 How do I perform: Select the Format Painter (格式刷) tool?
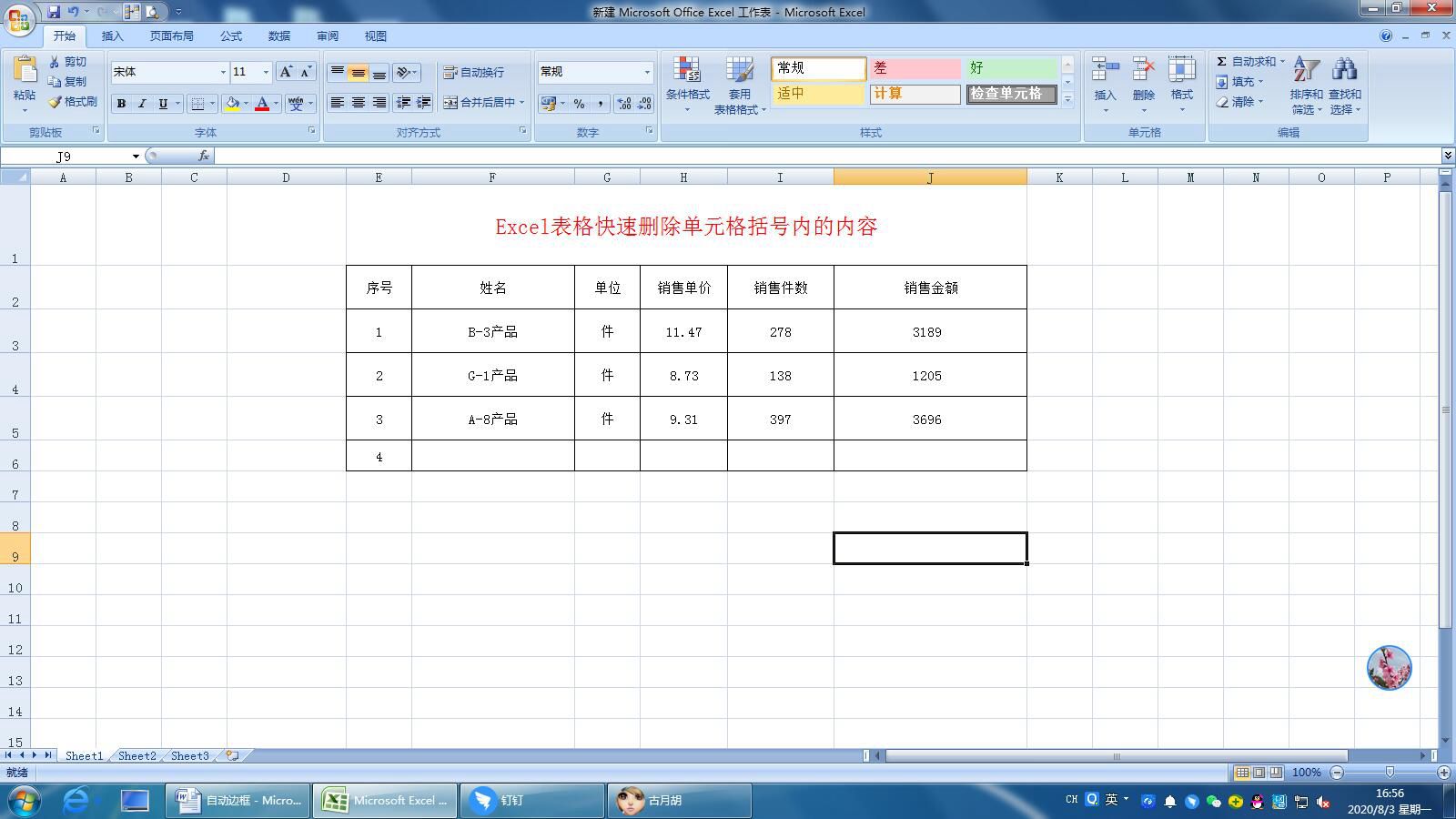[71, 102]
